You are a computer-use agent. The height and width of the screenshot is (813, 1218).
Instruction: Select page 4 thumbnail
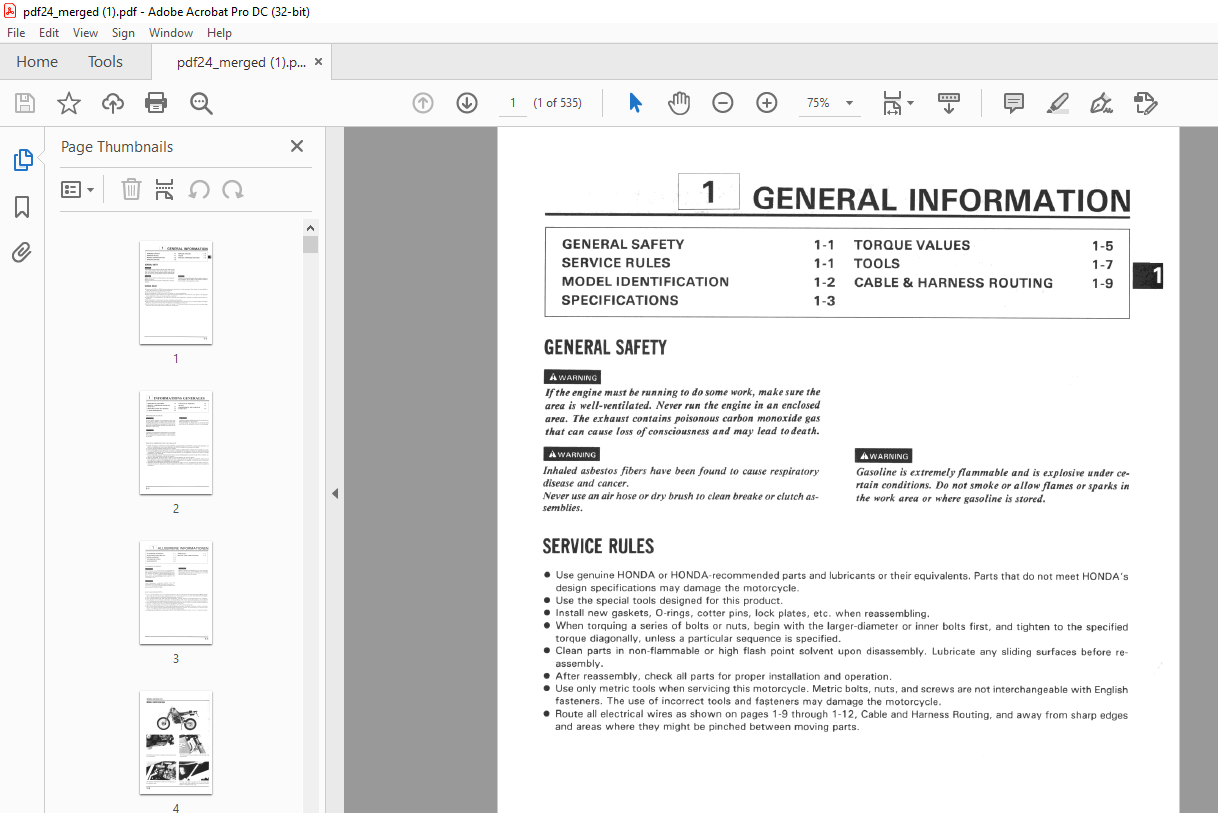coord(176,743)
